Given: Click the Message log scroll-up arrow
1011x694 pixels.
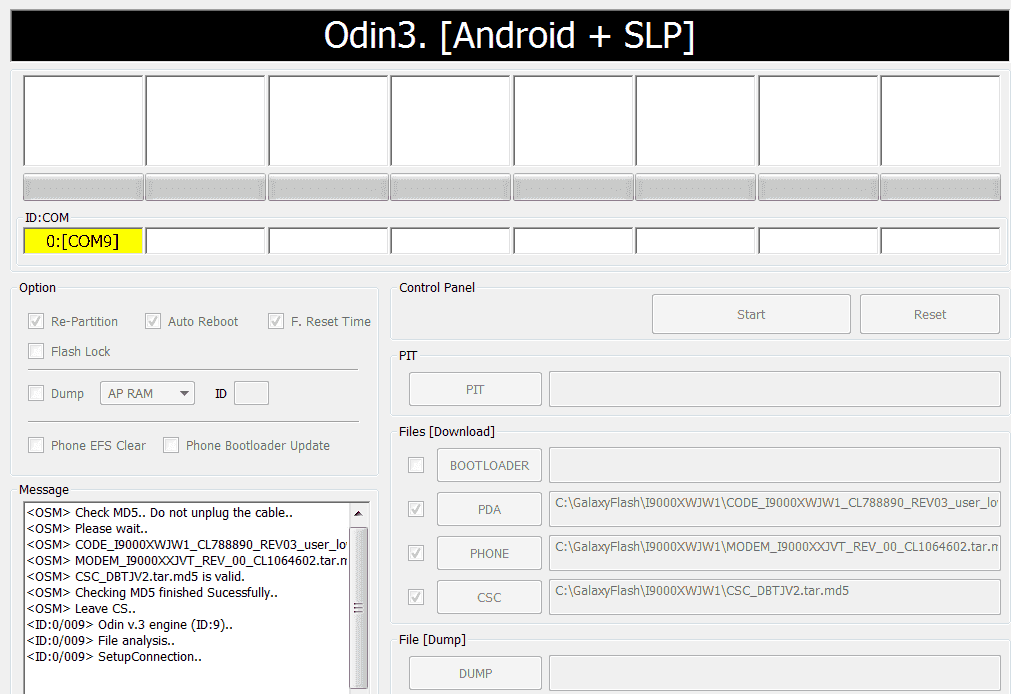Looking at the screenshot, I should click(358, 513).
